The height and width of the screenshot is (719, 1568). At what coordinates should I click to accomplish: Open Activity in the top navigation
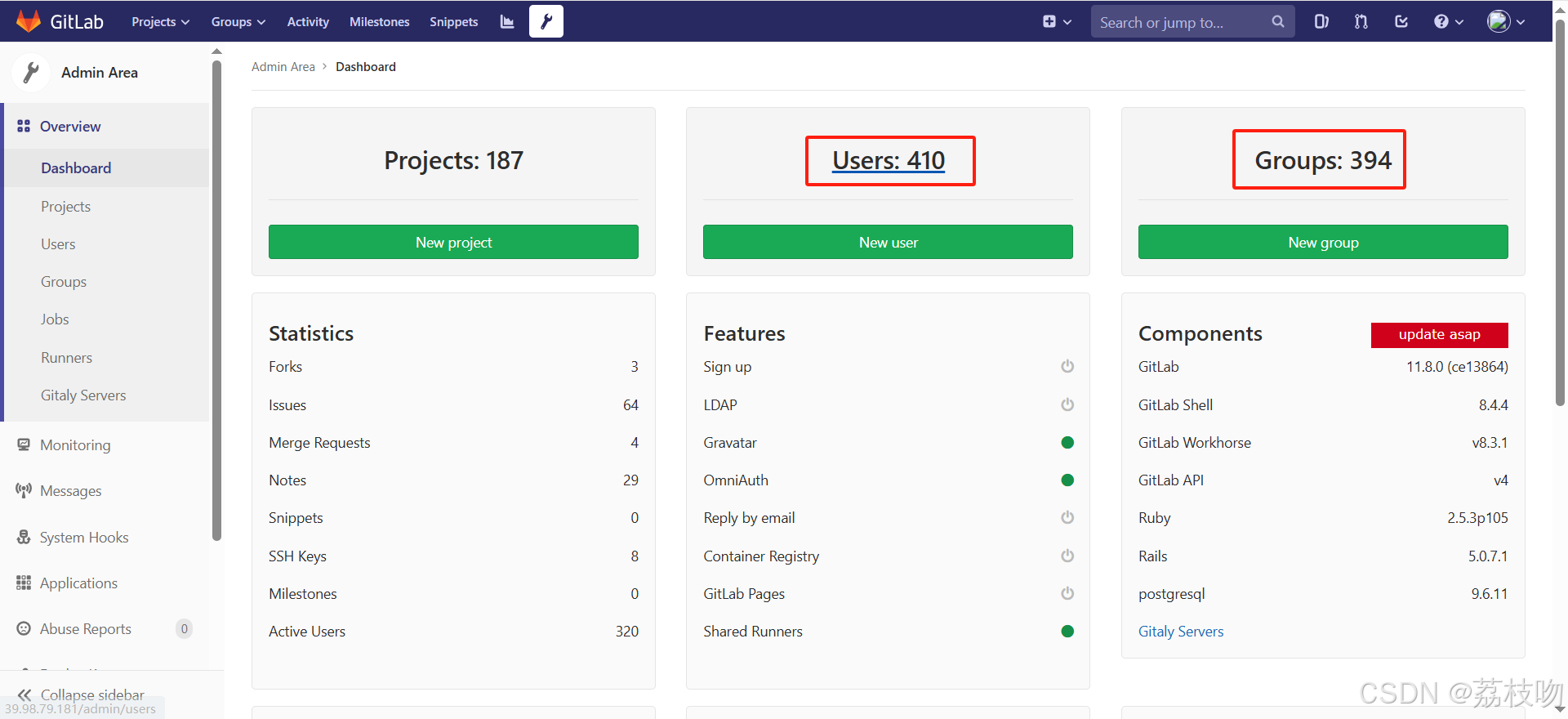click(308, 22)
